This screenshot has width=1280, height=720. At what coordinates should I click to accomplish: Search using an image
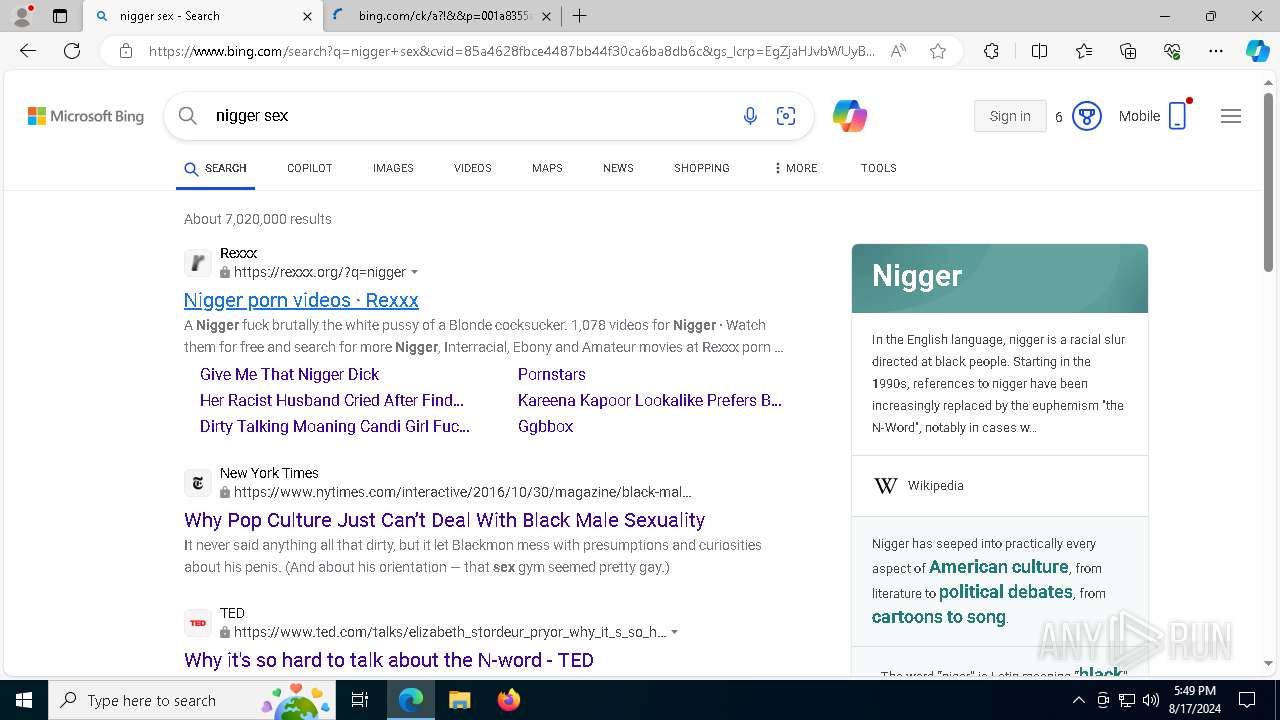pyautogui.click(x=786, y=116)
